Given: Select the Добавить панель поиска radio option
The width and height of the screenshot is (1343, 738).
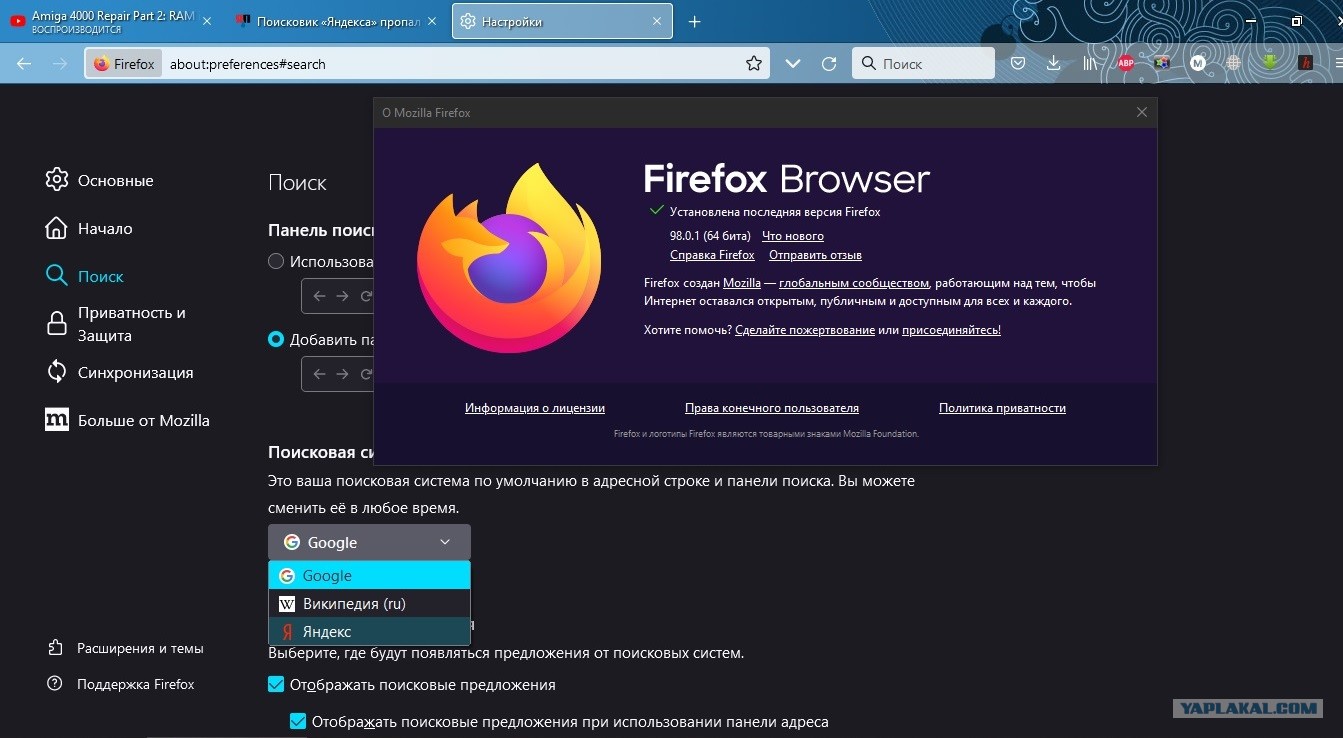Looking at the screenshot, I should pyautogui.click(x=276, y=339).
